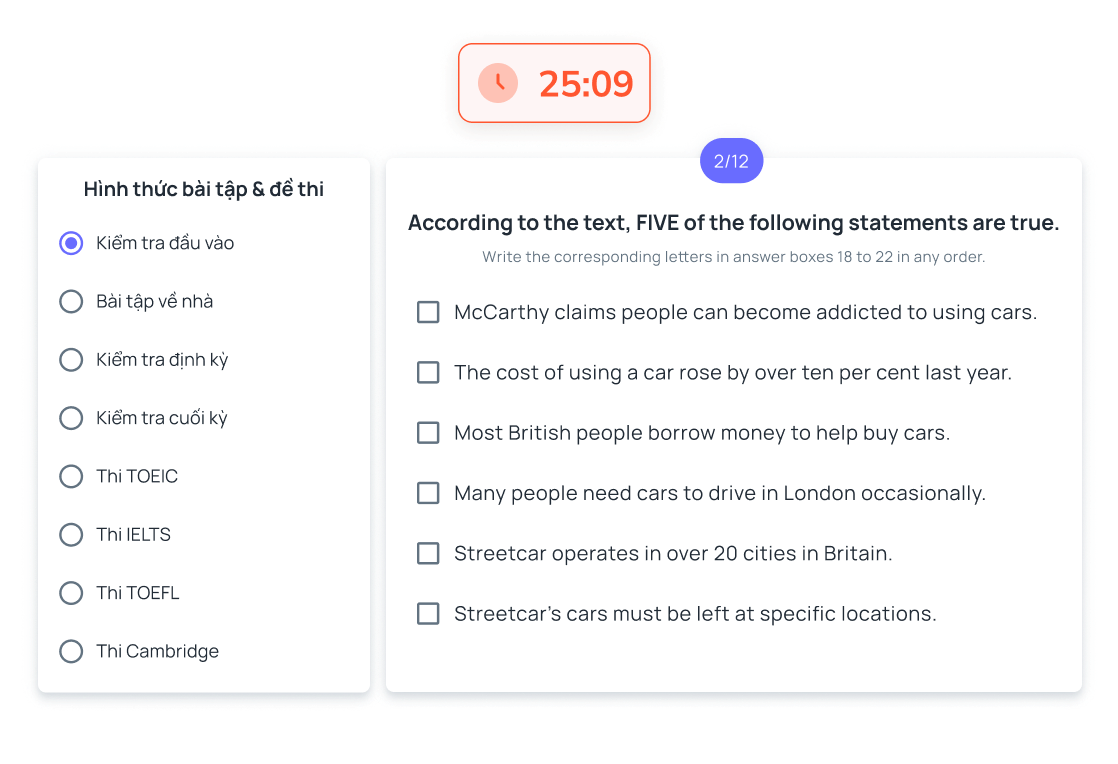Click the 25:09 countdown timer
This screenshot has height=764, width=1118.
pos(586,84)
